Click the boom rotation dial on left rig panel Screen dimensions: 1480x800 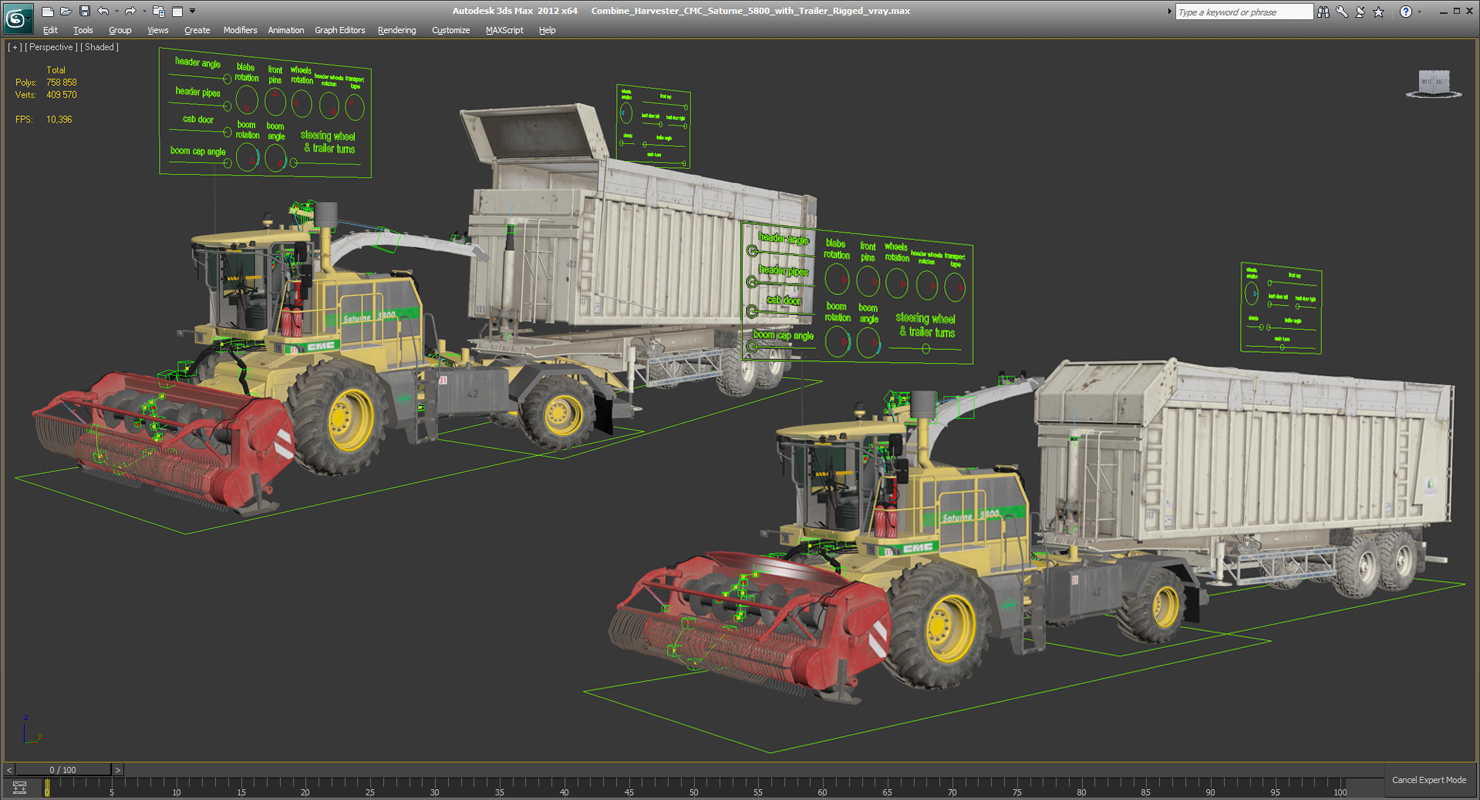[247, 157]
